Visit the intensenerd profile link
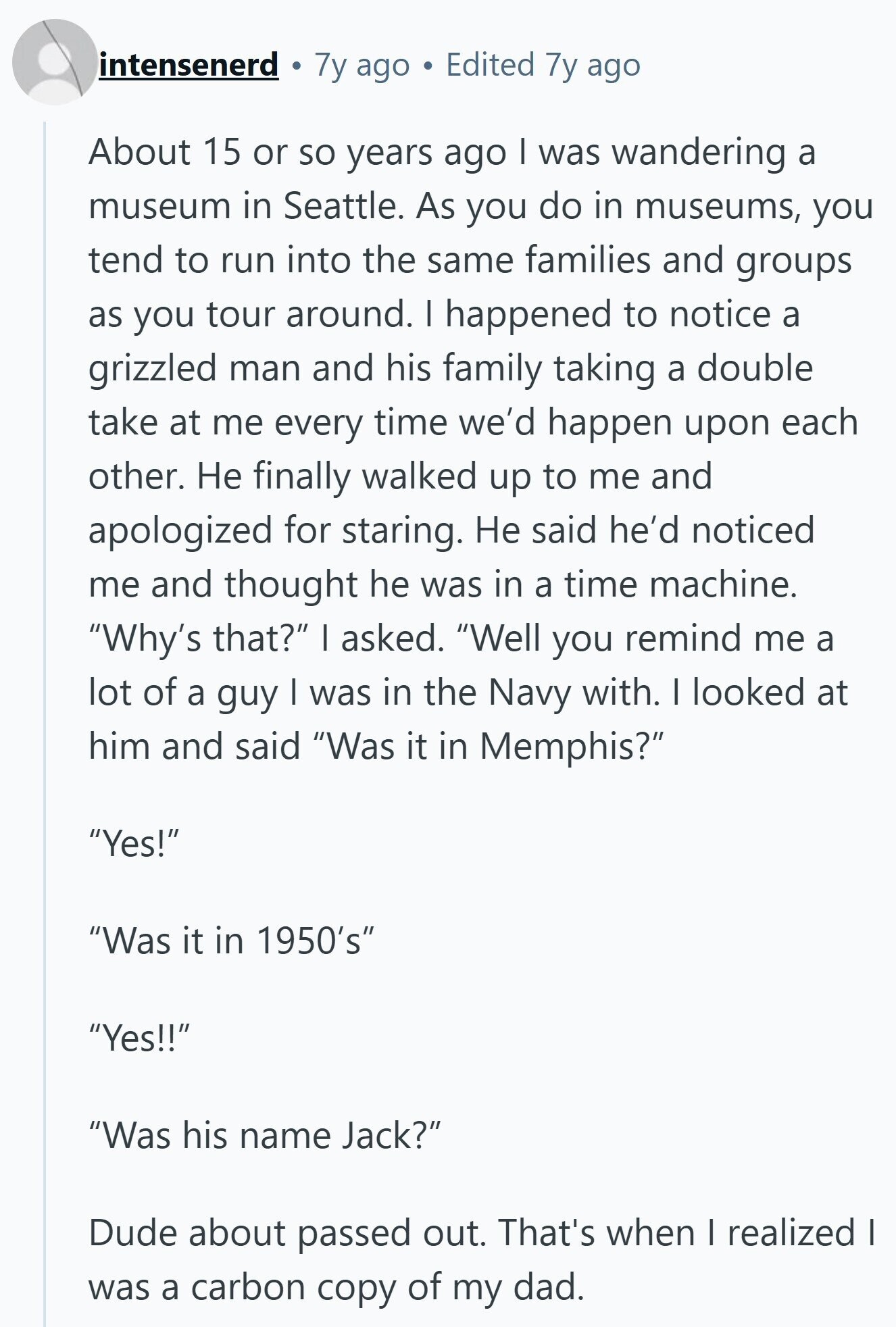 pyautogui.click(x=189, y=65)
